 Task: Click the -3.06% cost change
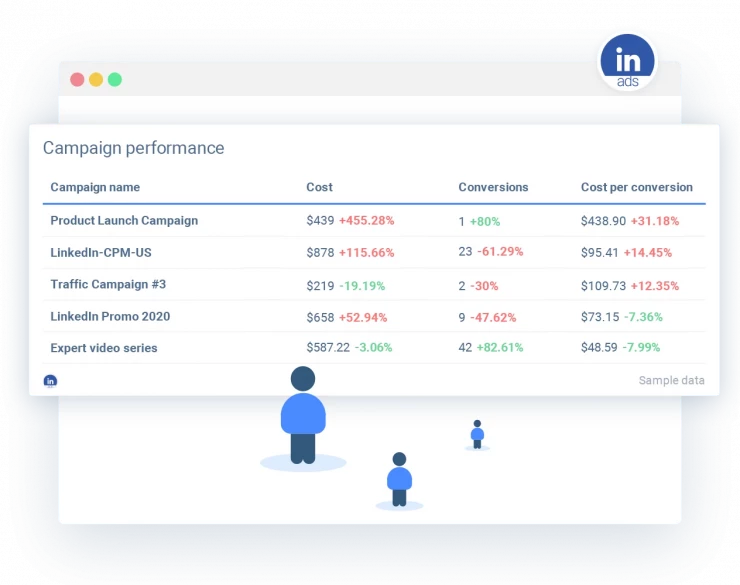coord(373,348)
